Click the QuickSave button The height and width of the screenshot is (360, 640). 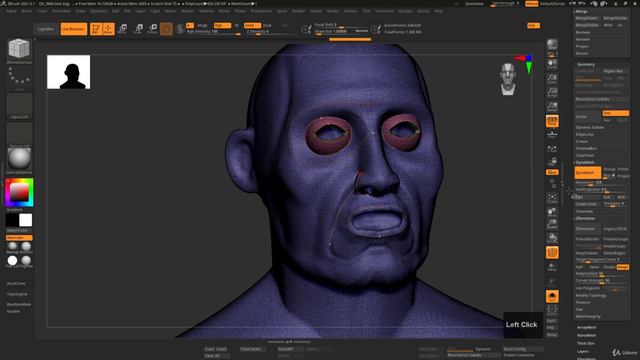pos(474,4)
